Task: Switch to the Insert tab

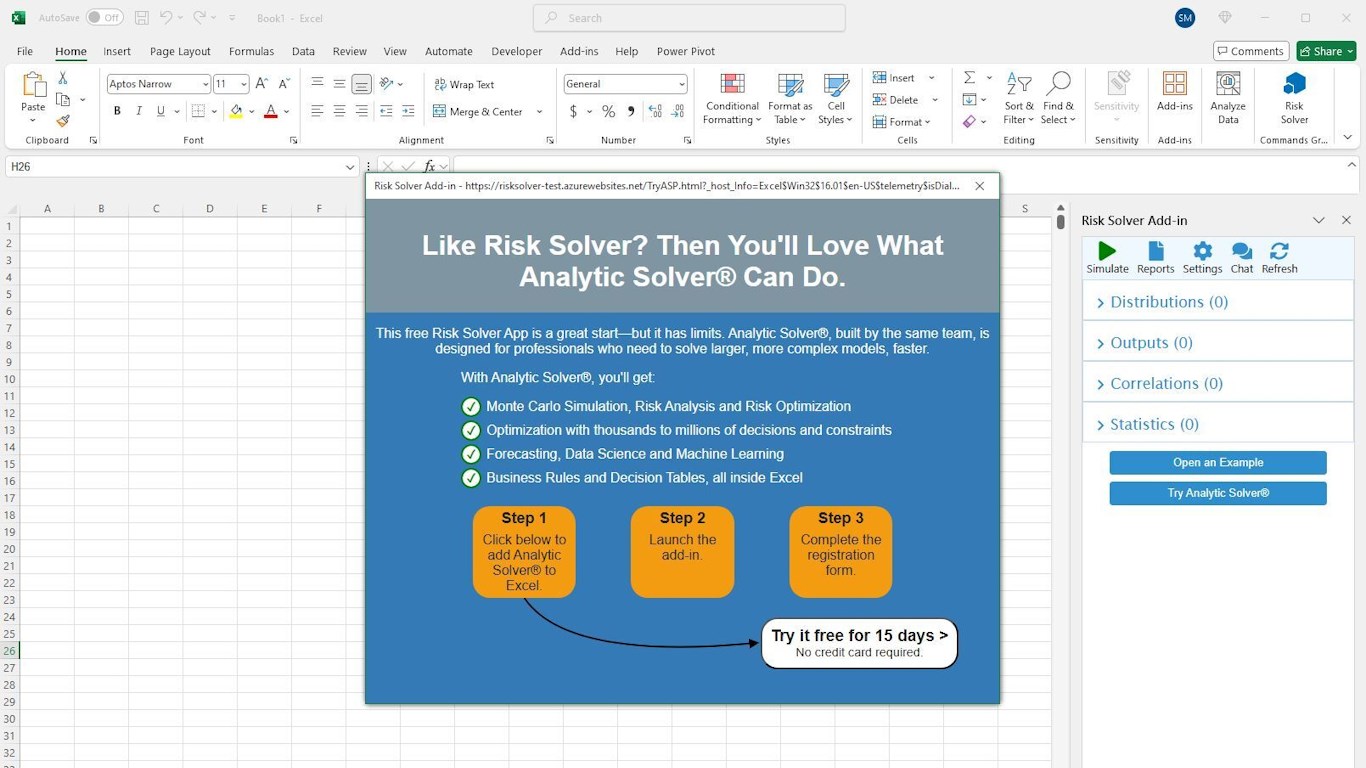Action: point(117,51)
